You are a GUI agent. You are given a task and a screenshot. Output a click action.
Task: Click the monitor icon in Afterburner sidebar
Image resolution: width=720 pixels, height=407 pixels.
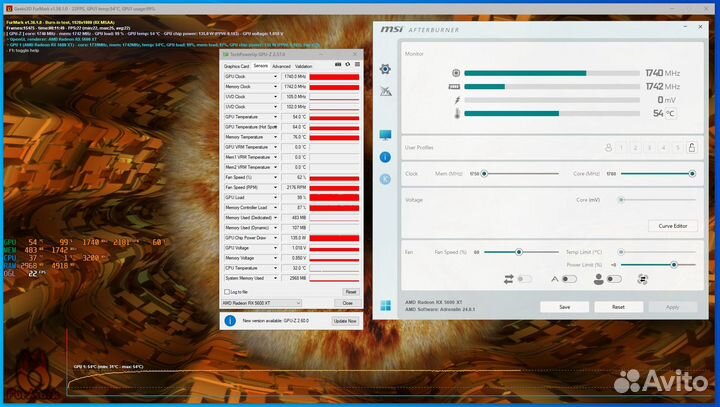(x=386, y=135)
